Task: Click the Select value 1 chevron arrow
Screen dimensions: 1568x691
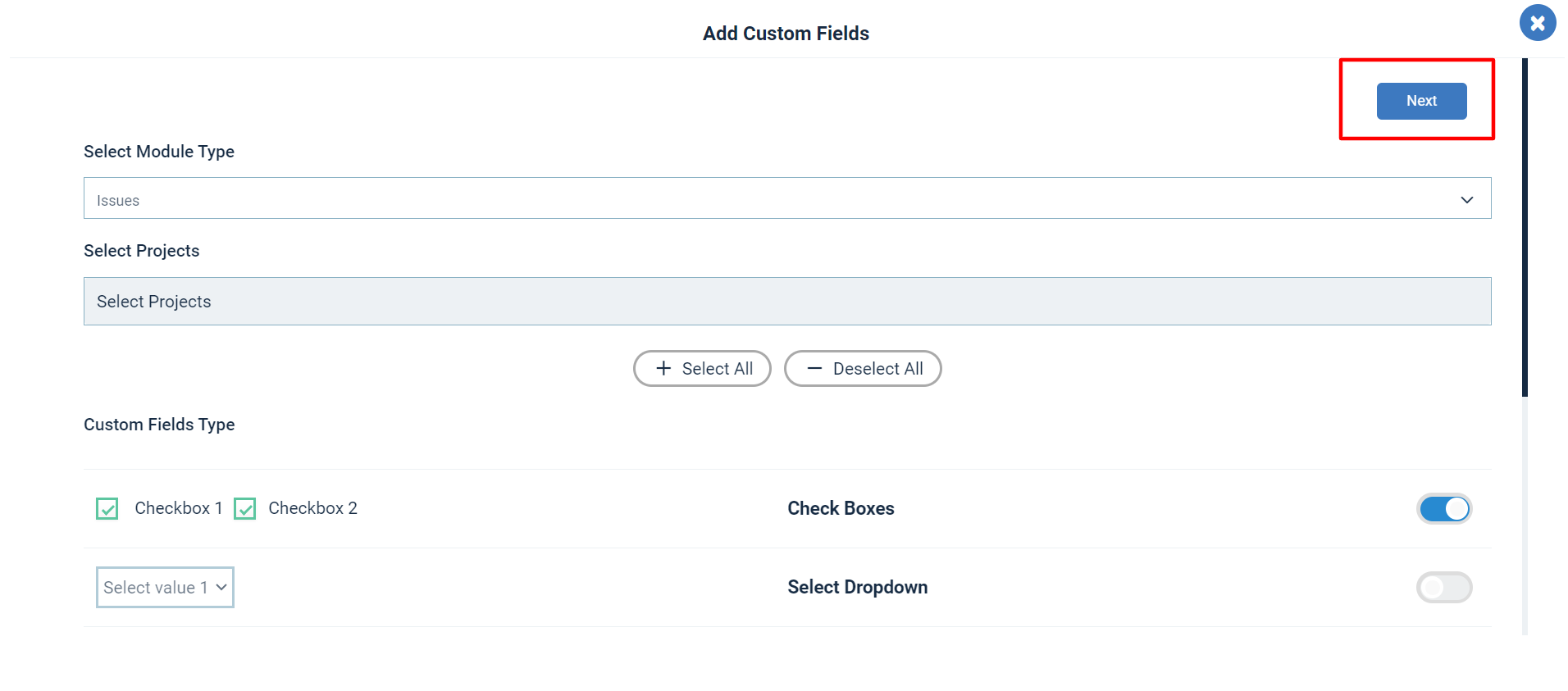Action: click(221, 588)
